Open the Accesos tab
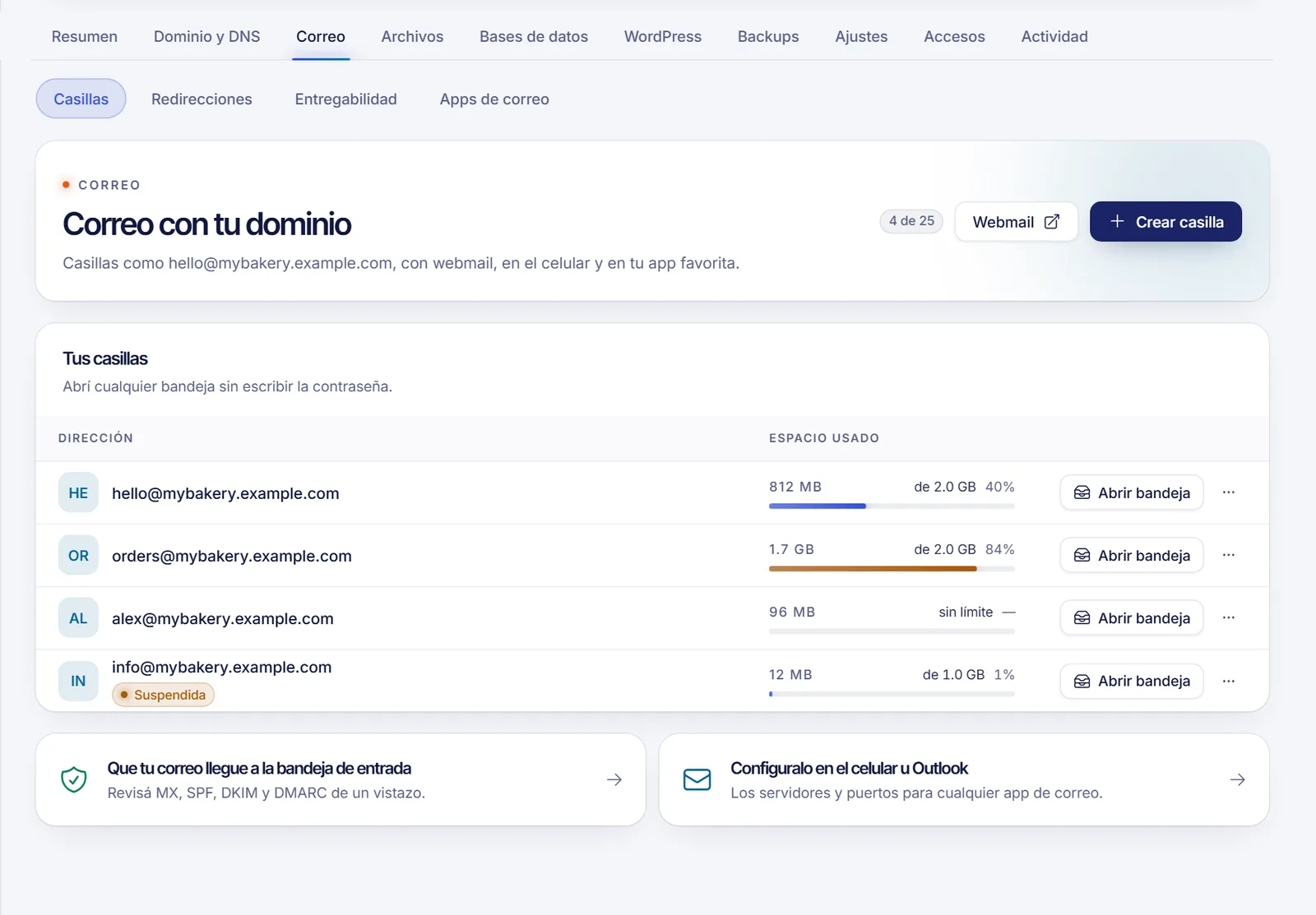The height and width of the screenshot is (915, 1316). coord(954,36)
